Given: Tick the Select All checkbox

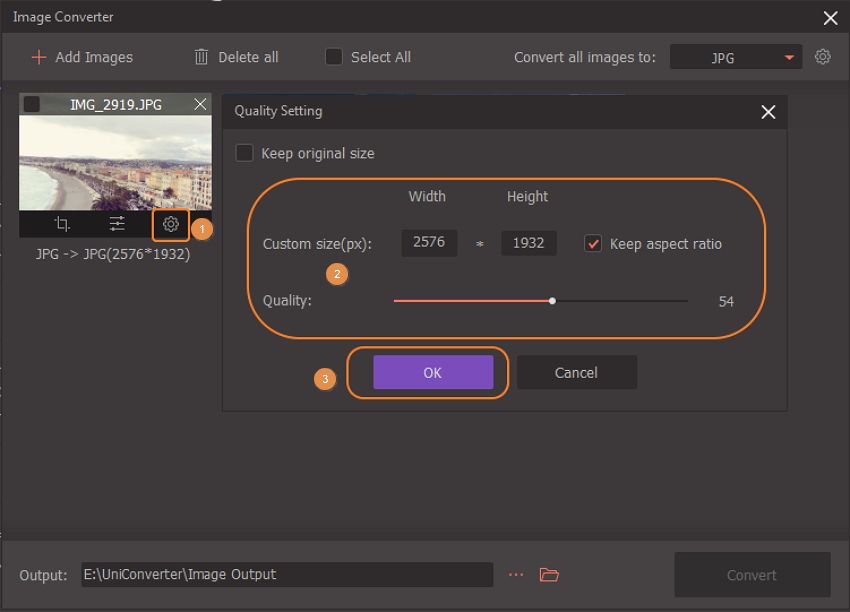Looking at the screenshot, I should point(334,57).
